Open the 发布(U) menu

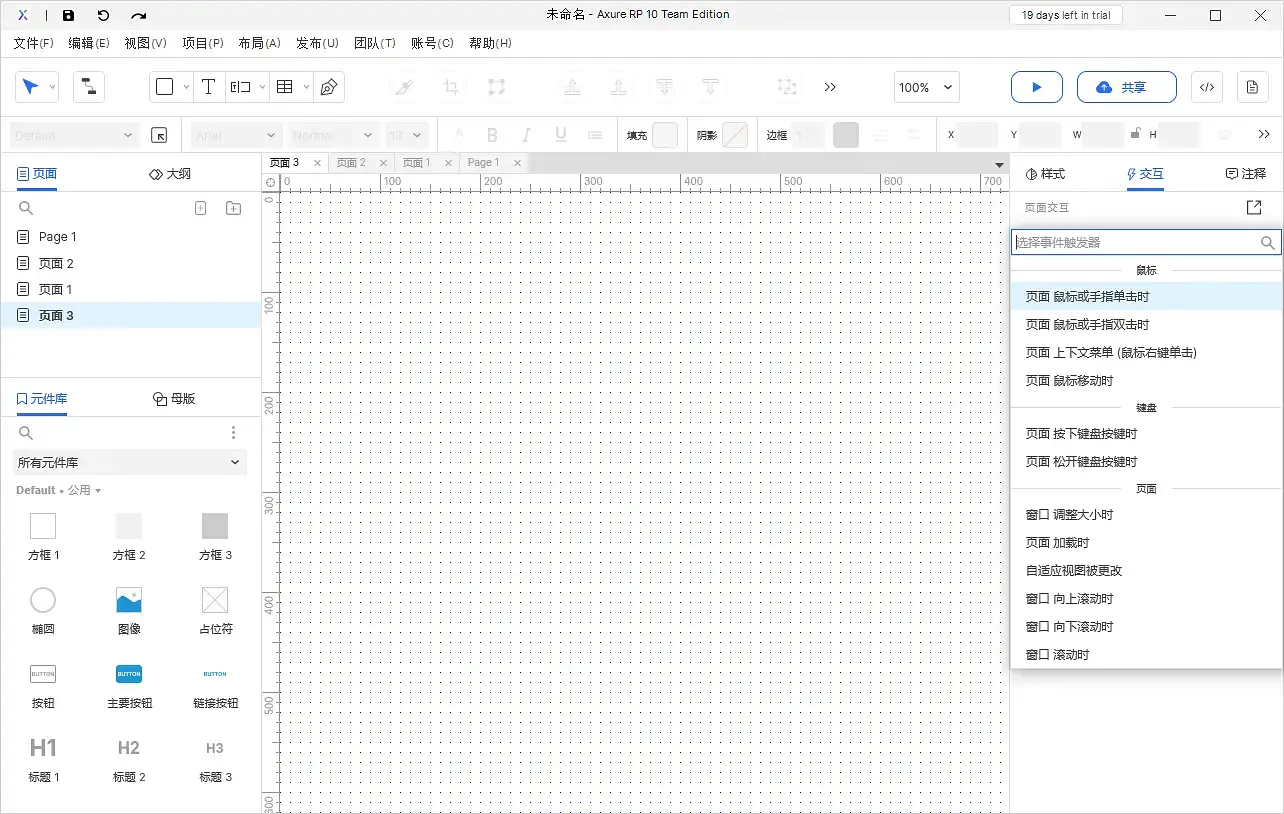pyautogui.click(x=317, y=43)
